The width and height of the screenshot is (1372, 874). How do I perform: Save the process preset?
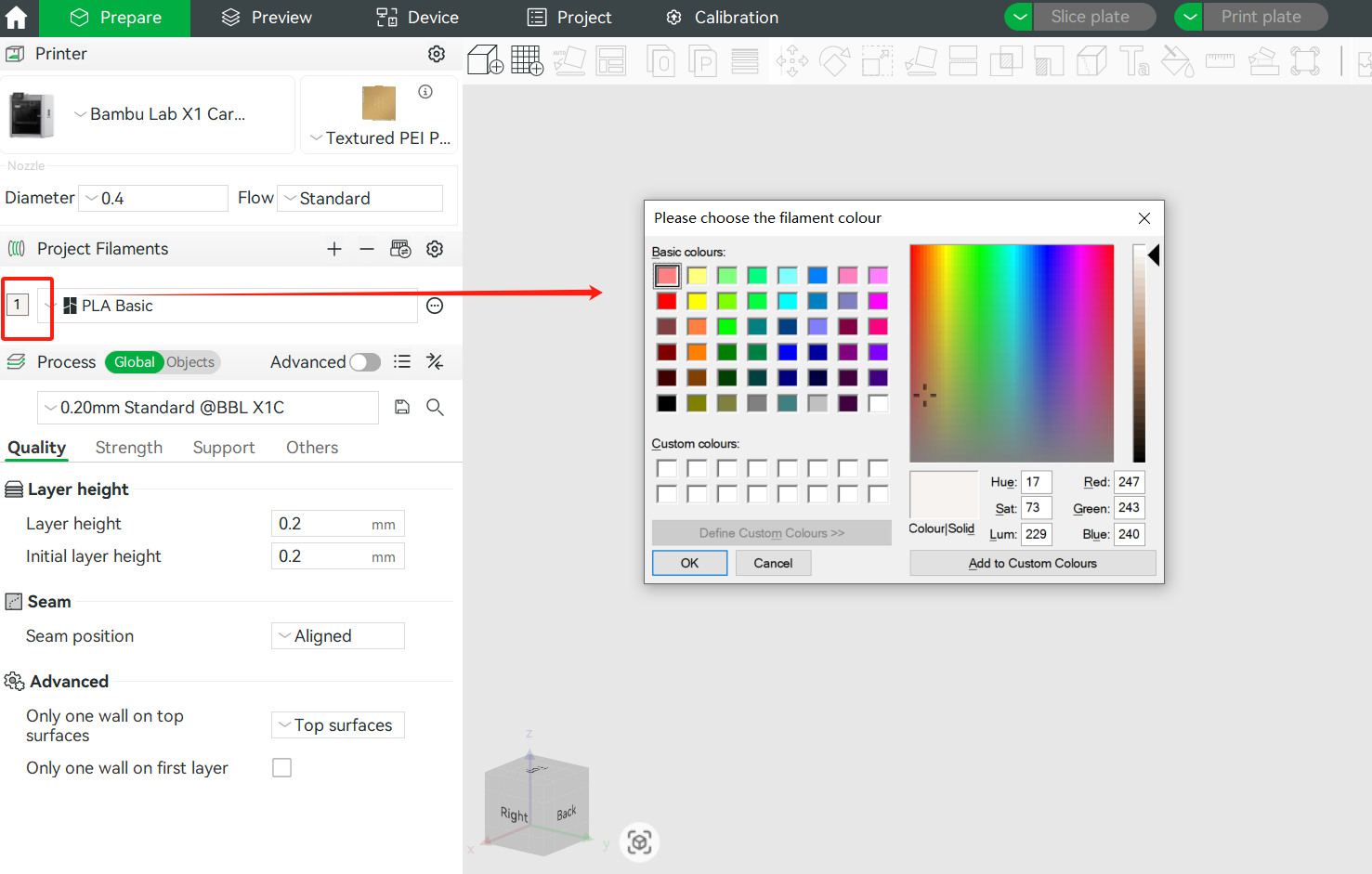click(402, 407)
